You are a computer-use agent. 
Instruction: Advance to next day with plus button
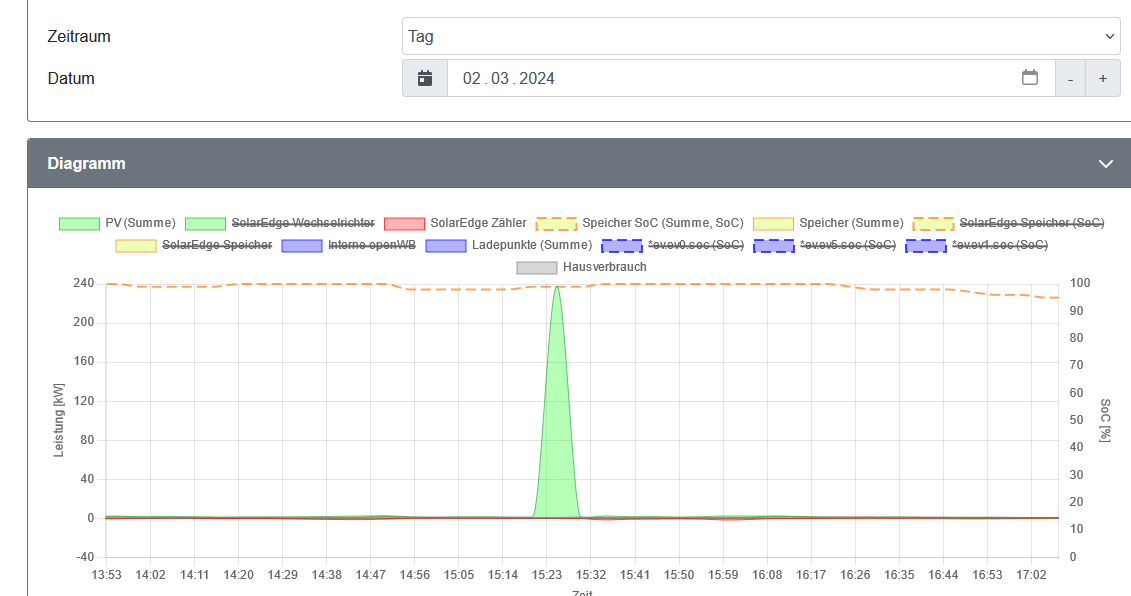pyautogui.click(x=1103, y=79)
